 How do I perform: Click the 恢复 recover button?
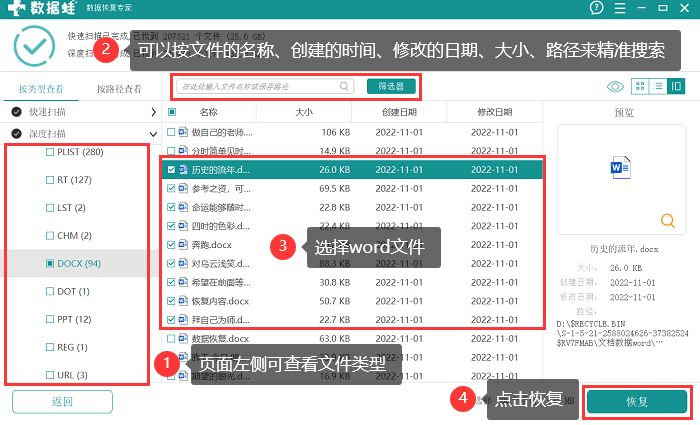[x=637, y=402]
